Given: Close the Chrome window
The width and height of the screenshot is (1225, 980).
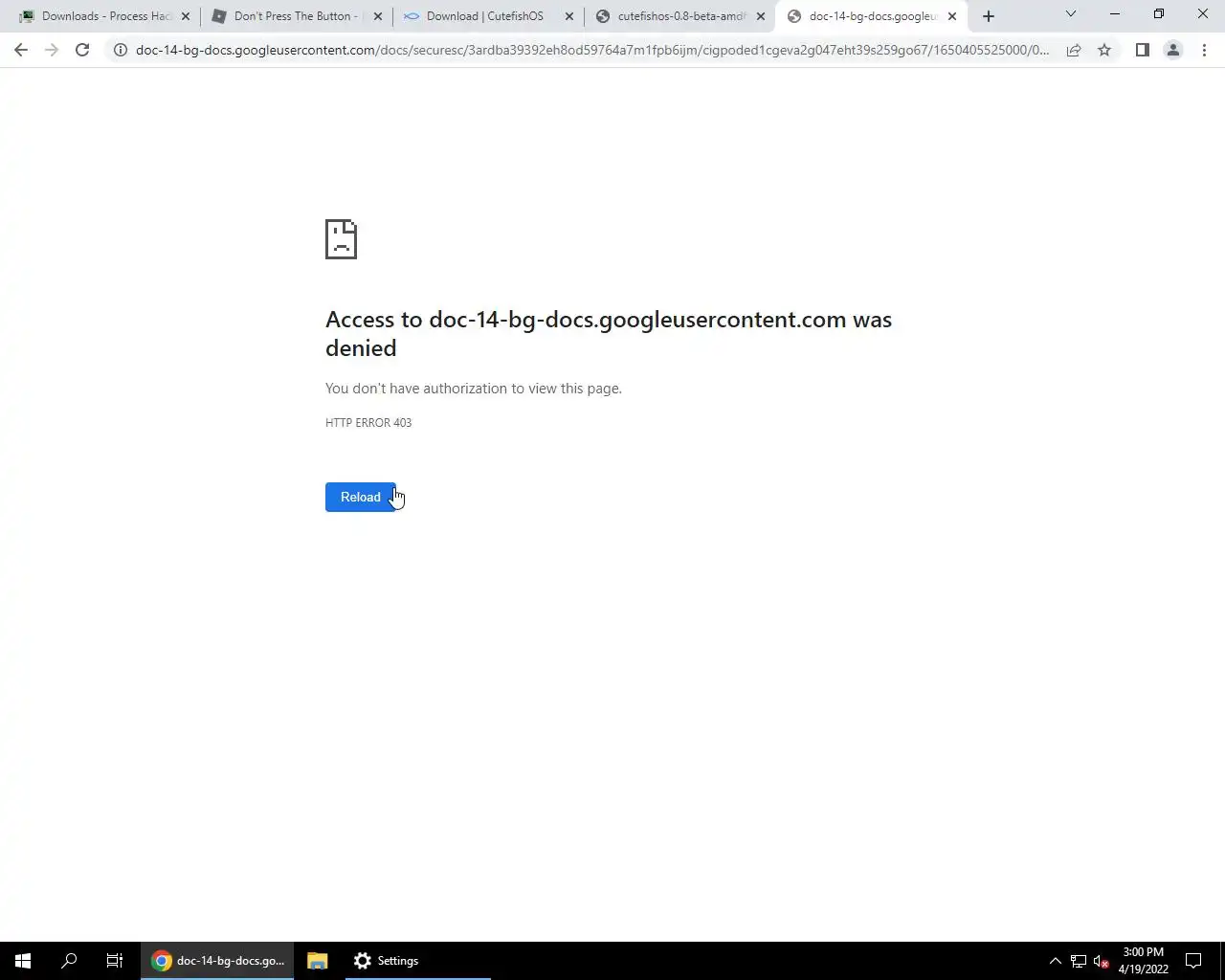Looking at the screenshot, I should click(x=1203, y=14).
